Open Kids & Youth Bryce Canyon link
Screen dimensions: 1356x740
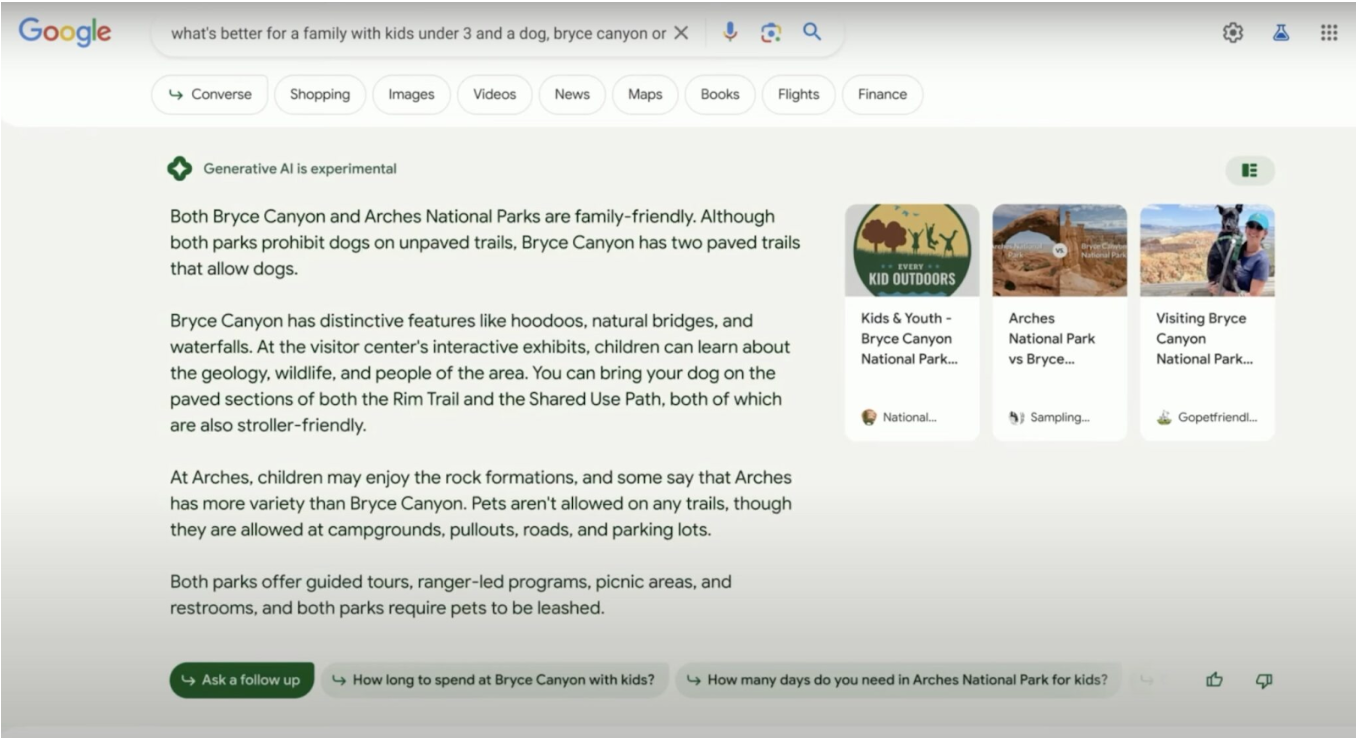pyautogui.click(x=909, y=338)
